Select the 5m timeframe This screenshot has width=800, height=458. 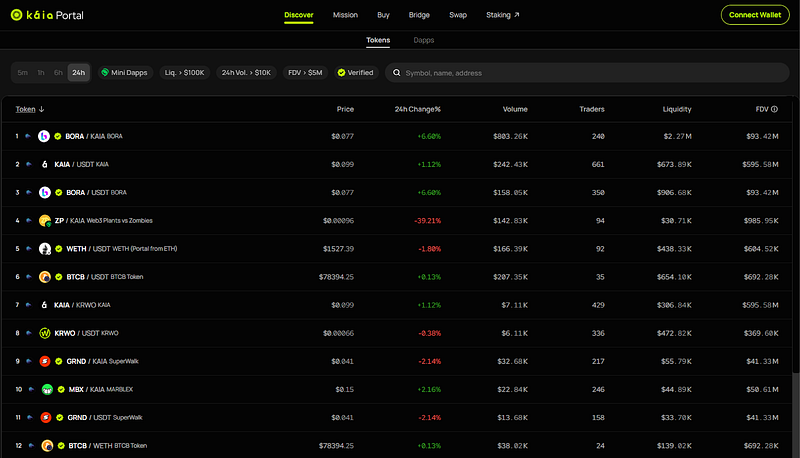(x=22, y=72)
